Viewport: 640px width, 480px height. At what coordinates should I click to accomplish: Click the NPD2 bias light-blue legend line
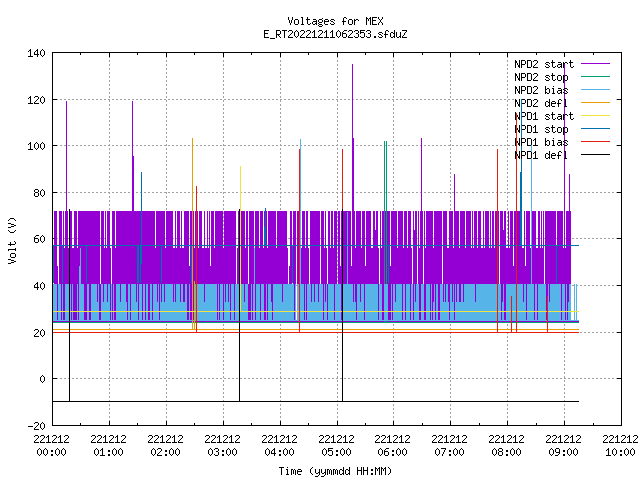pyautogui.click(x=595, y=90)
